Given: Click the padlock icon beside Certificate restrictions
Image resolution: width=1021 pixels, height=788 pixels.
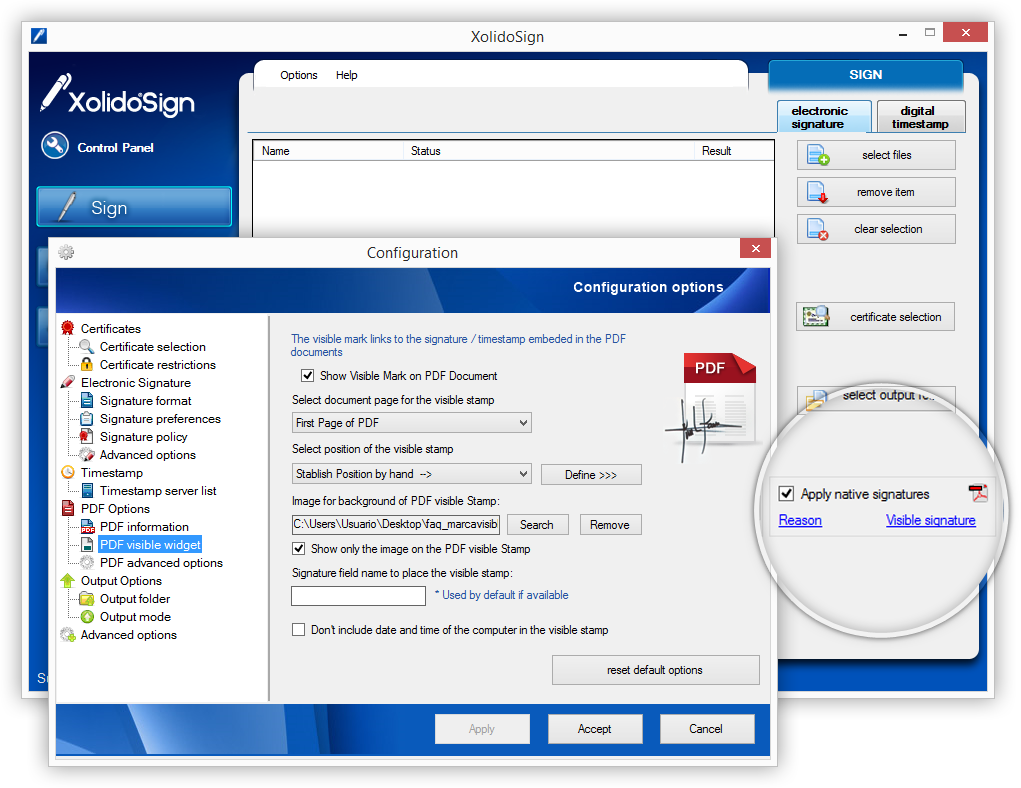Looking at the screenshot, I should click(87, 365).
